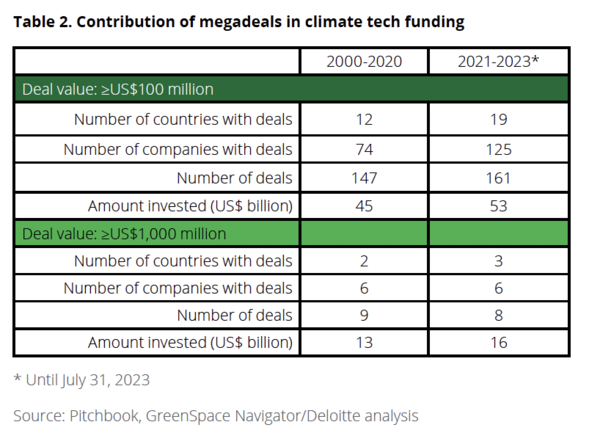
Task: Select the cell with 161 deals
Action: click(x=495, y=178)
